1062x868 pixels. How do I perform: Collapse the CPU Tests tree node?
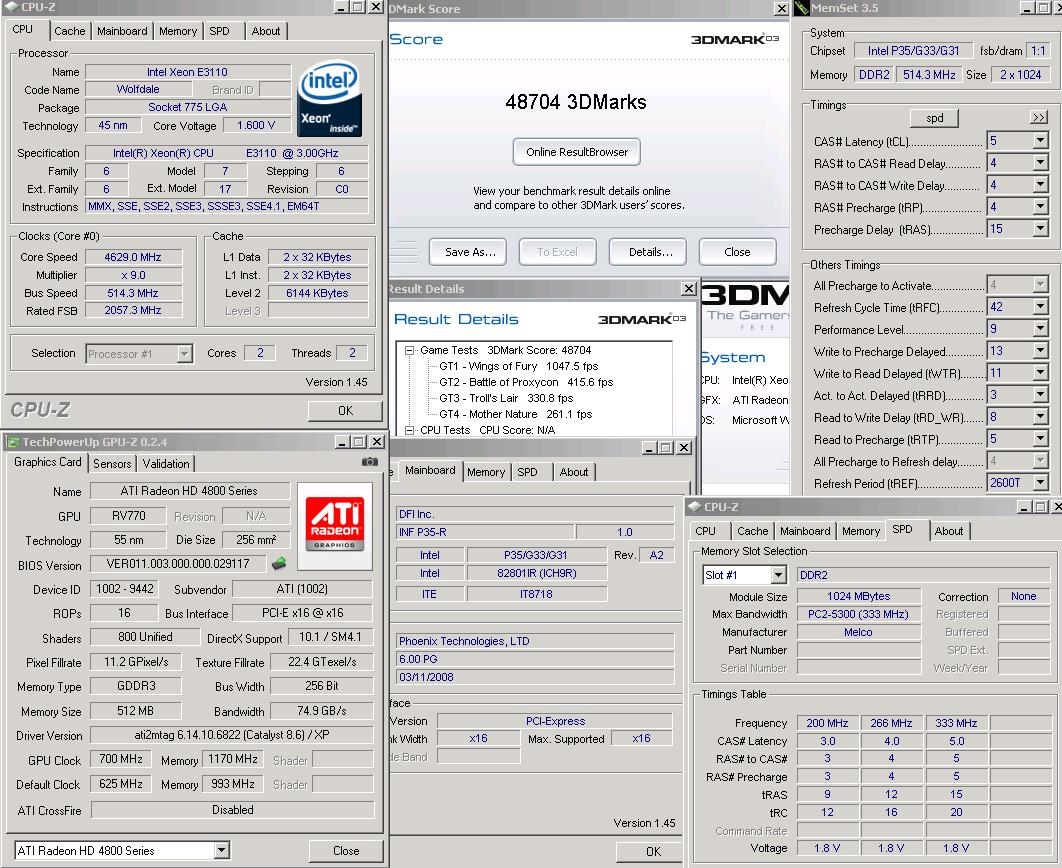coord(409,430)
